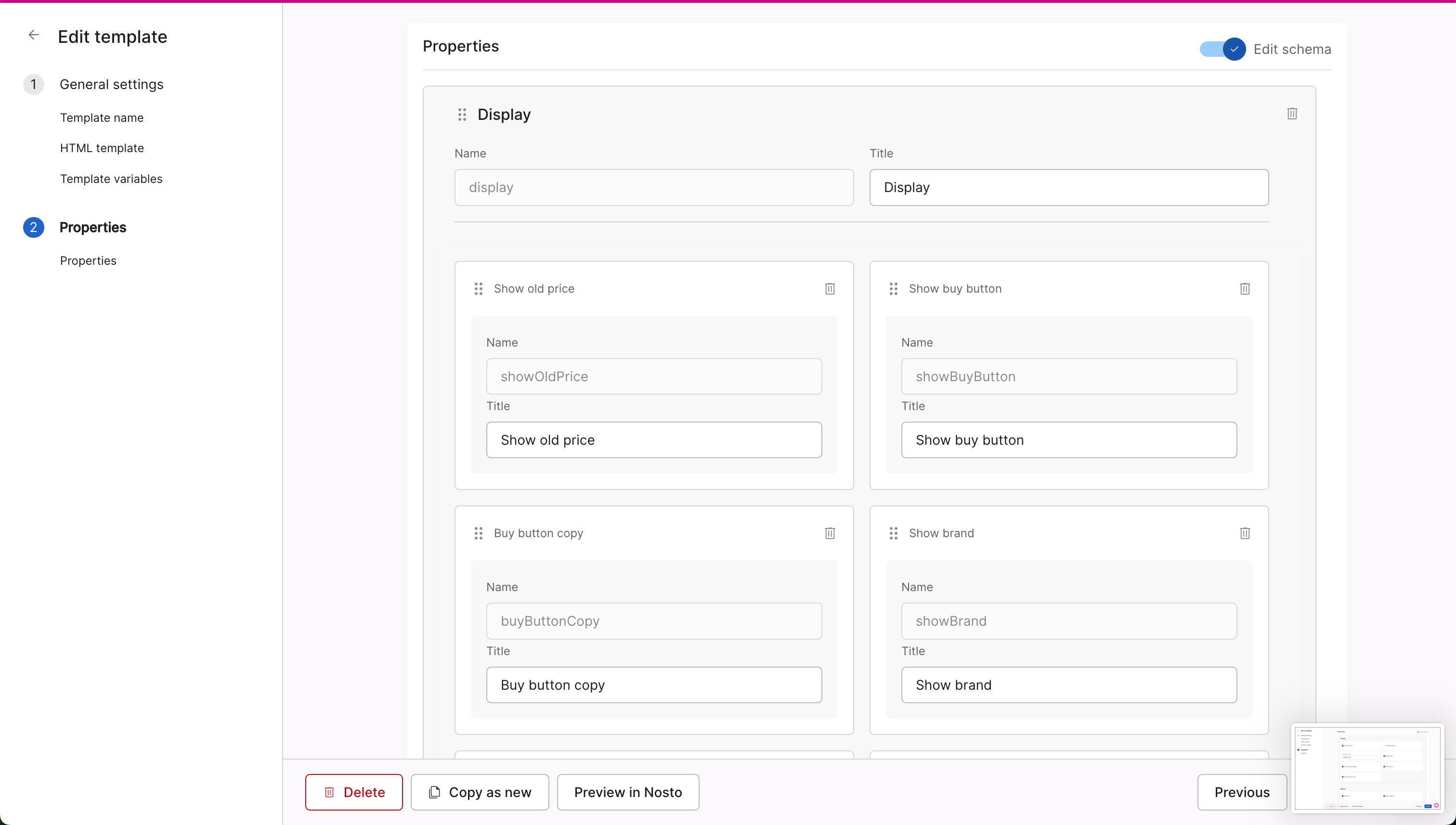1456x825 pixels.
Task: Click drag handle next to Show old price
Action: (478, 289)
